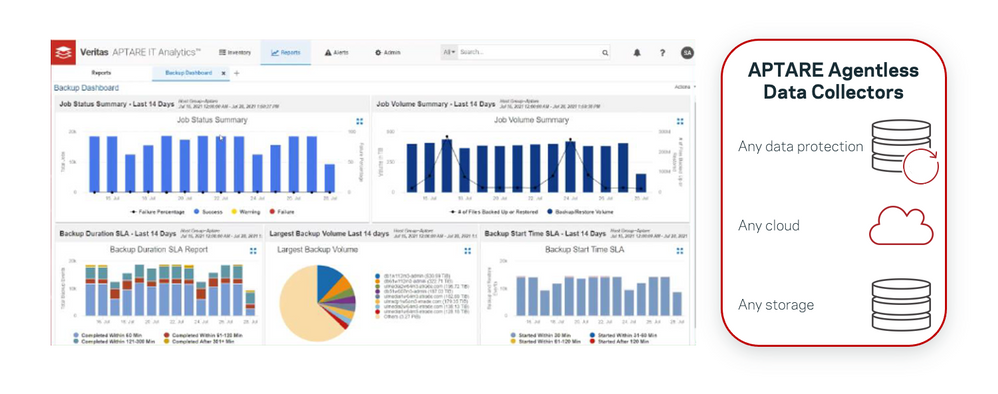Click the Veritas red logo icon
The height and width of the screenshot is (394, 998).
(64, 52)
